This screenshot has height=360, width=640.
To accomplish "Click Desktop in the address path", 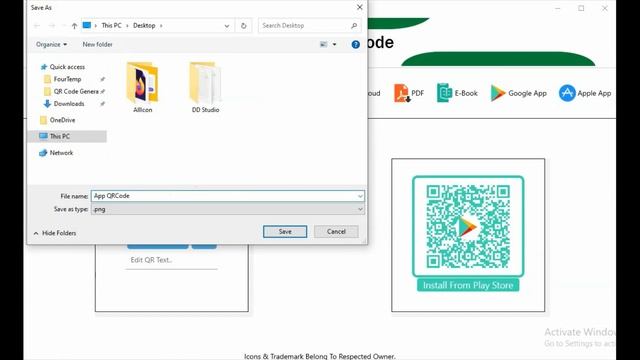I will coord(144,25).
